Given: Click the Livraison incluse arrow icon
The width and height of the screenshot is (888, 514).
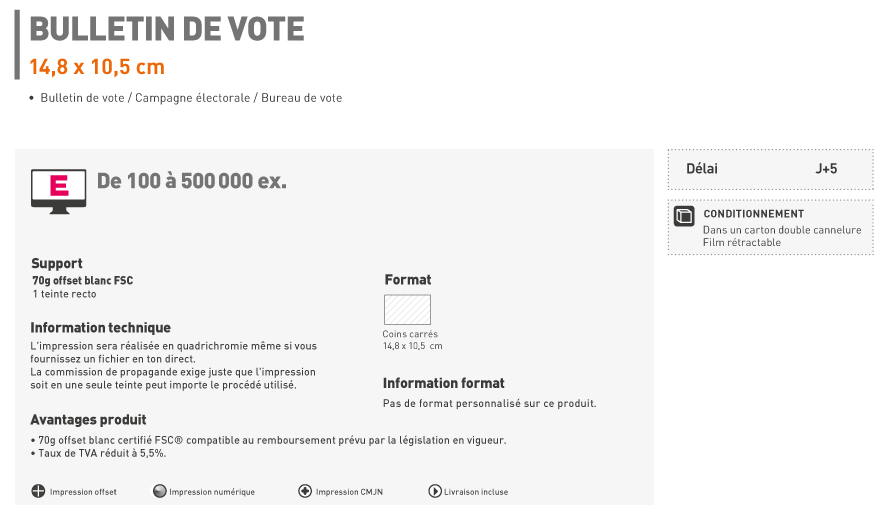Looking at the screenshot, I should tap(435, 491).
